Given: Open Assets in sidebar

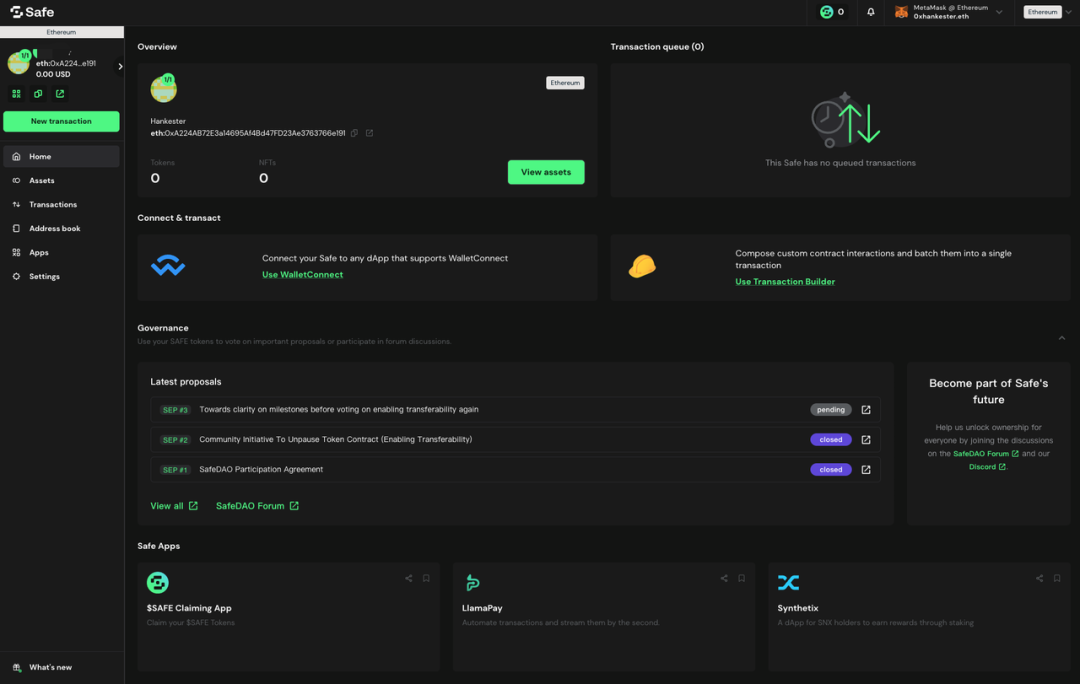Looking at the screenshot, I should click(61, 180).
